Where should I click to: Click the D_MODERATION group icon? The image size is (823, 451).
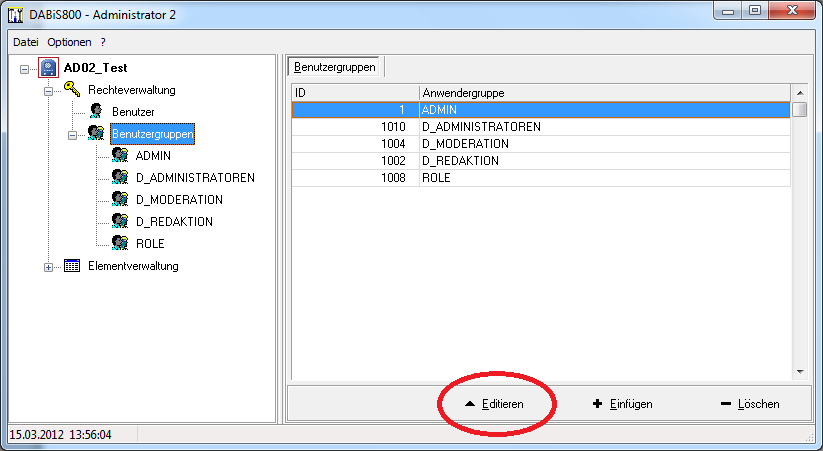click(x=120, y=199)
